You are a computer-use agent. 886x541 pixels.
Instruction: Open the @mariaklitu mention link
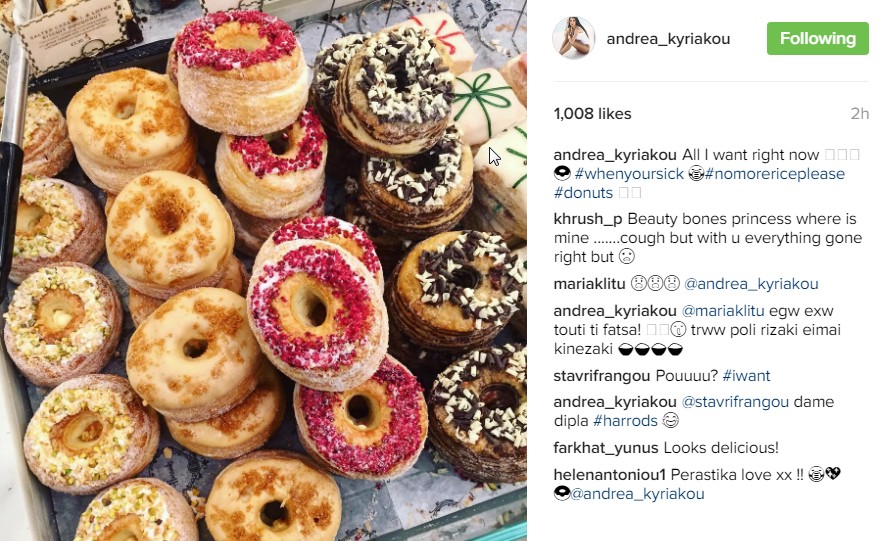[723, 311]
